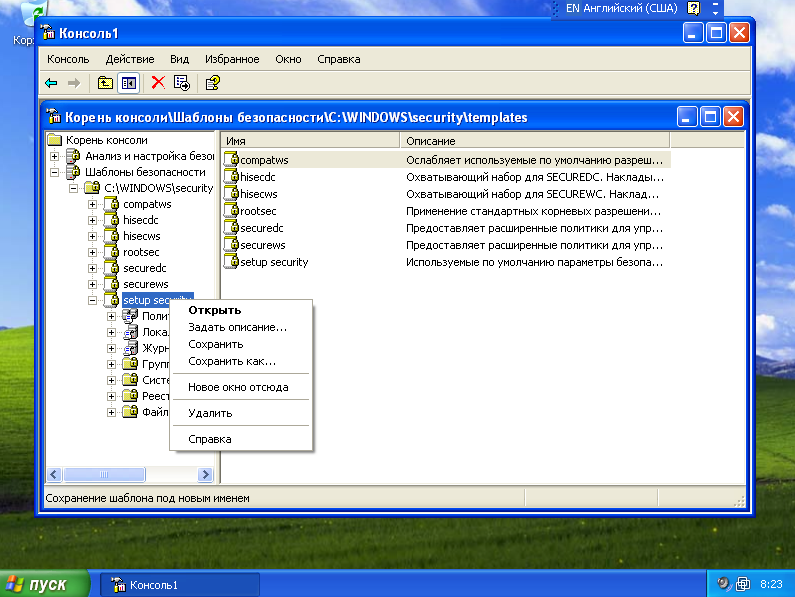
Task: Click the пуск Start button
Action: [45, 584]
